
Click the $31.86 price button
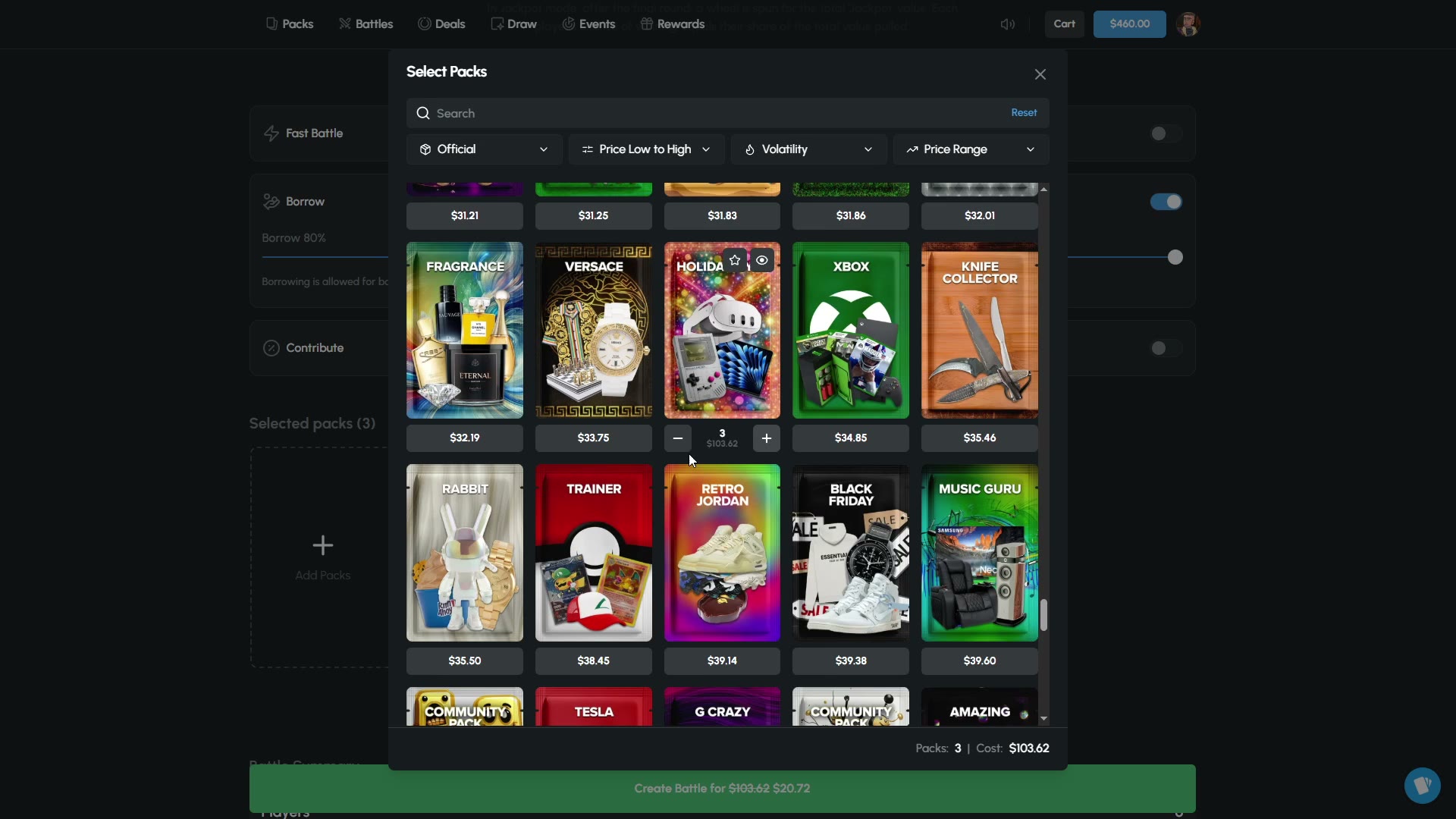pos(851,216)
